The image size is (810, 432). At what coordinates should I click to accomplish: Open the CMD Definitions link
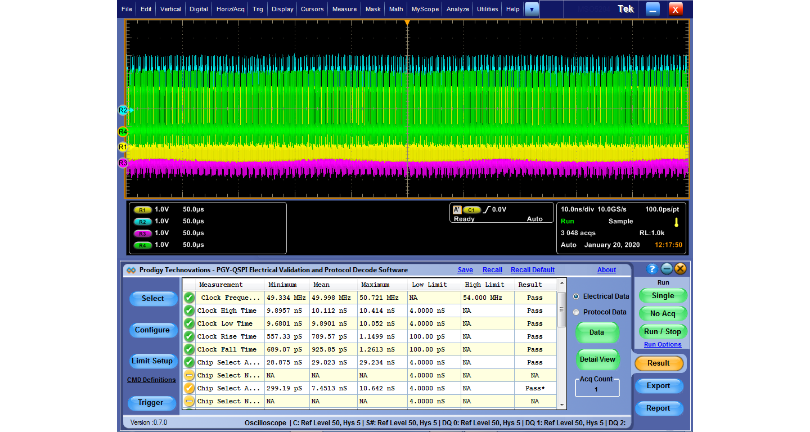coord(151,380)
